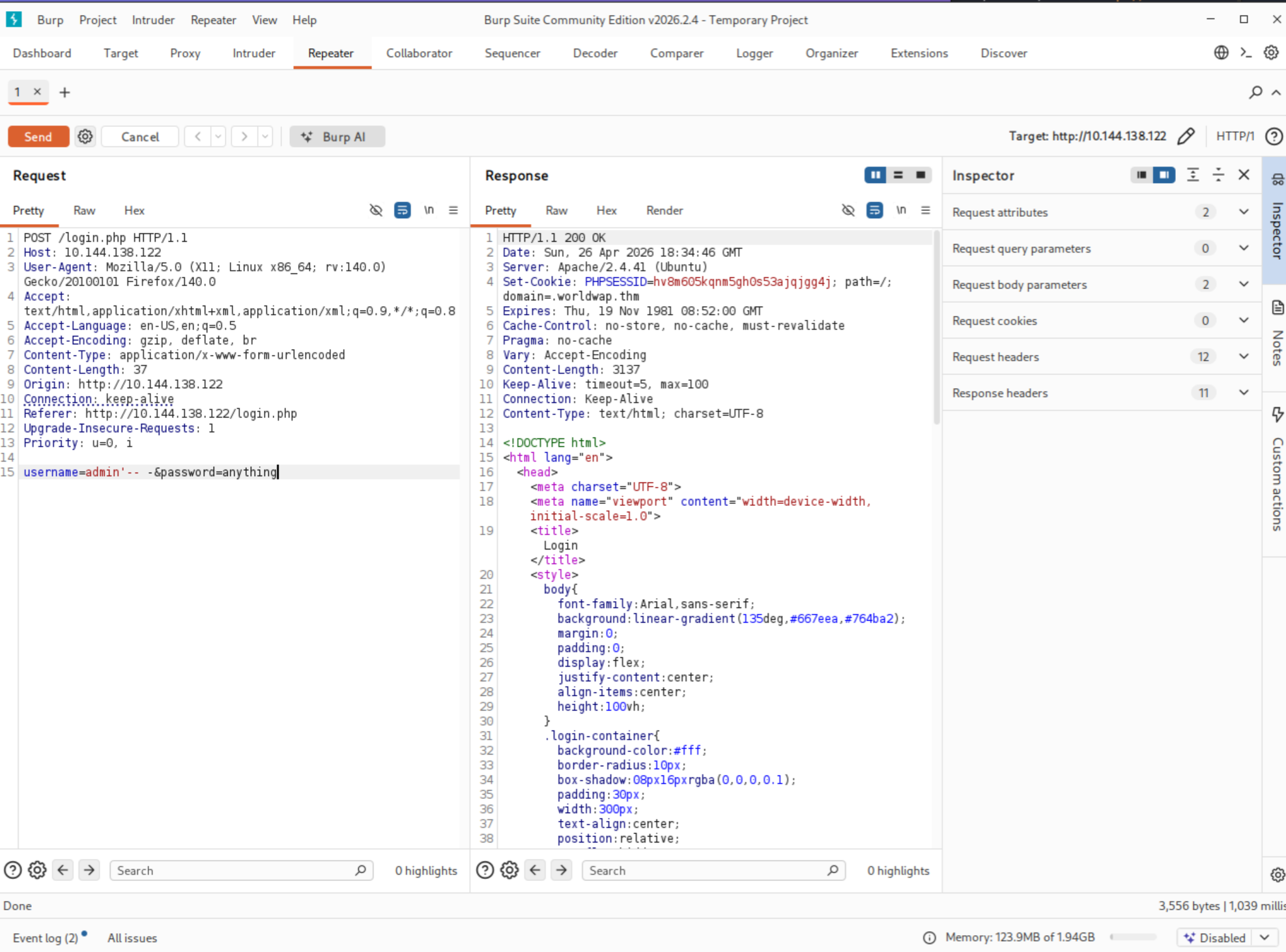The height and width of the screenshot is (952, 1286).
Task: Expand all Inspector sections
Action: click(x=1193, y=175)
